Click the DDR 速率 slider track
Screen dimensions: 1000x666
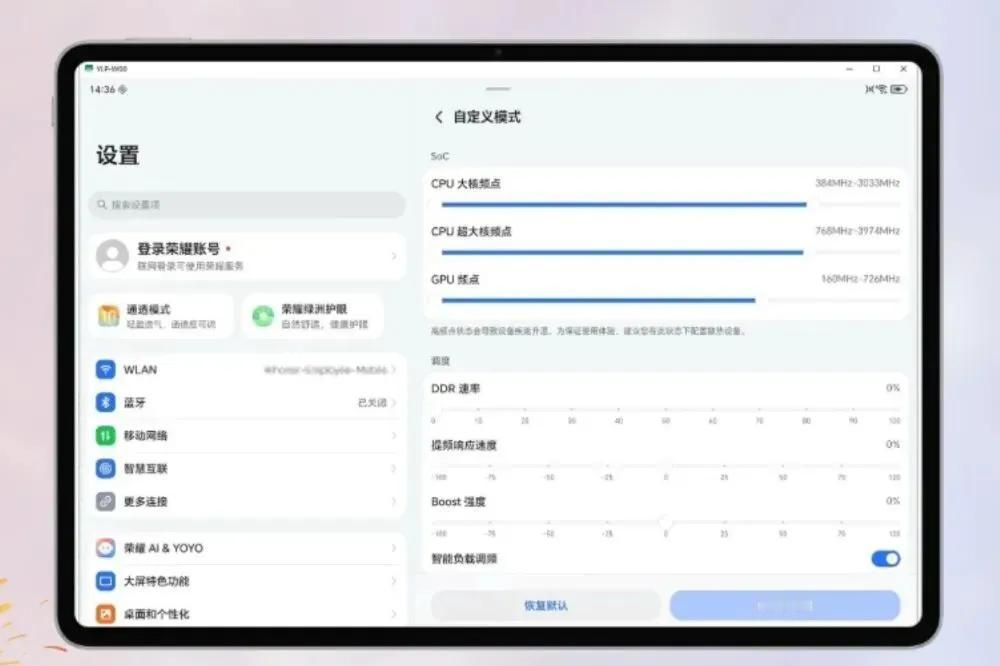point(664,408)
